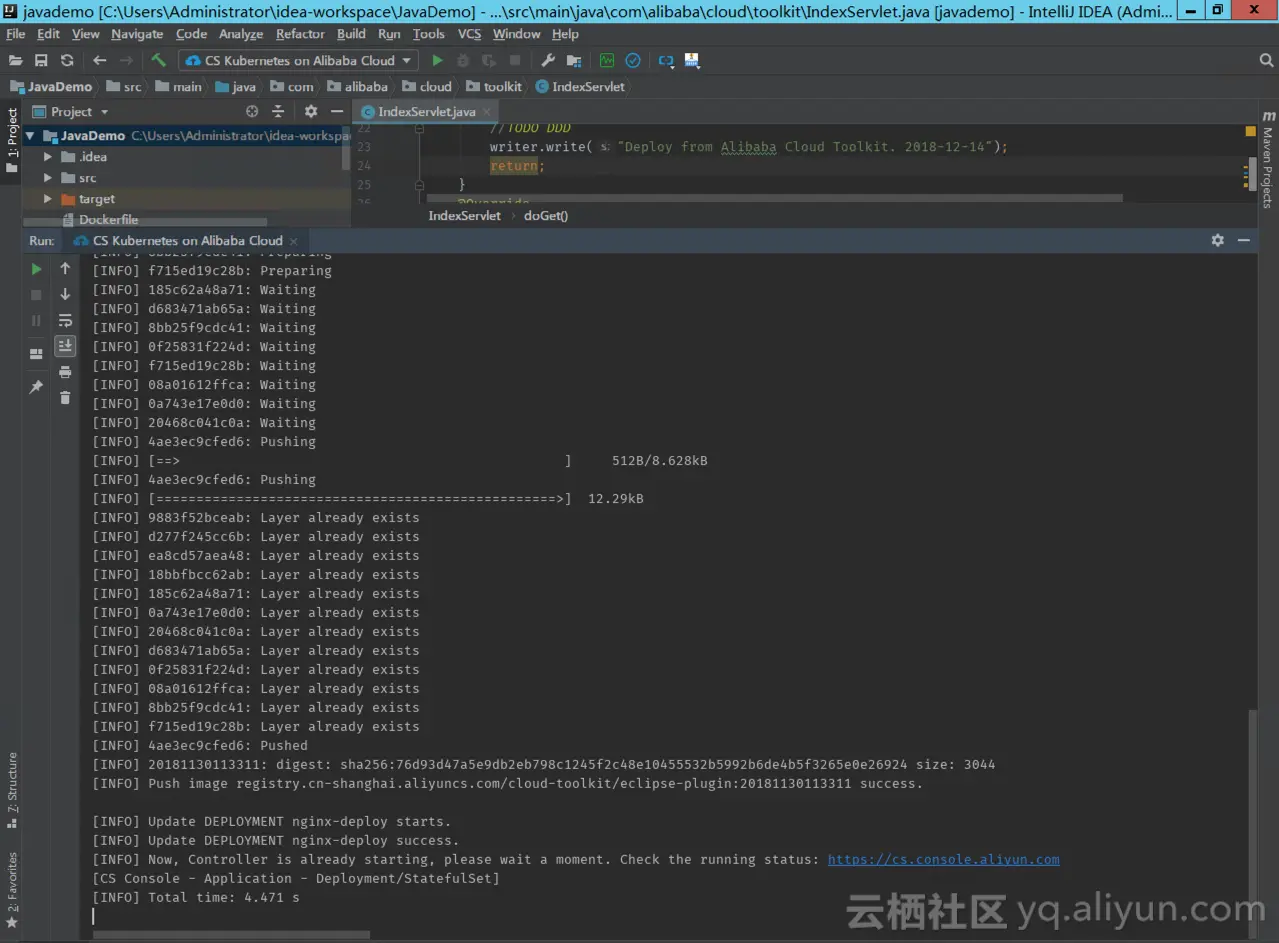The image size is (1279, 943).
Task: Close the CS Kubernetes run tab
Action: click(293, 241)
